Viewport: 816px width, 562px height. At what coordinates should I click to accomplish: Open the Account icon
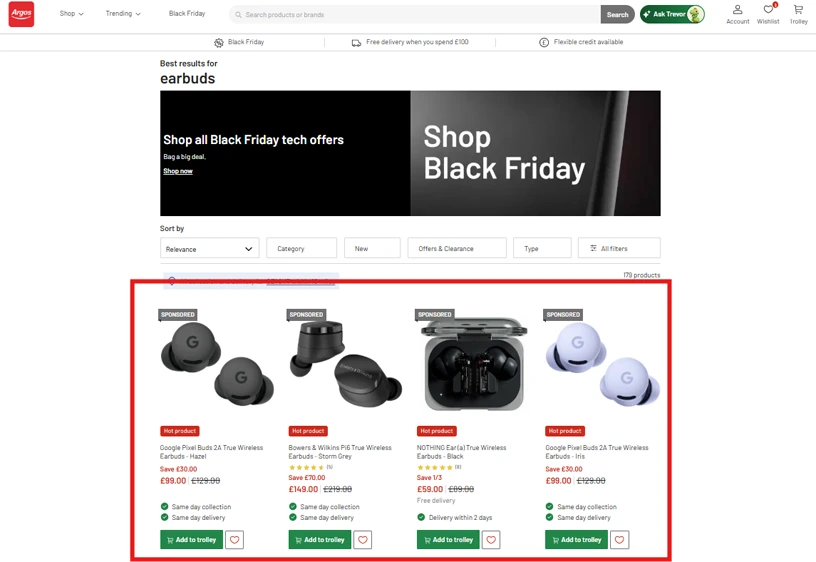point(737,14)
